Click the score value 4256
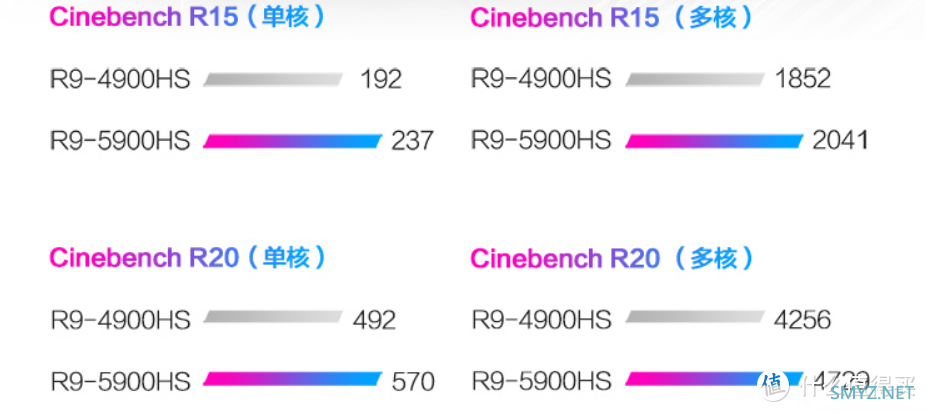 (802, 320)
